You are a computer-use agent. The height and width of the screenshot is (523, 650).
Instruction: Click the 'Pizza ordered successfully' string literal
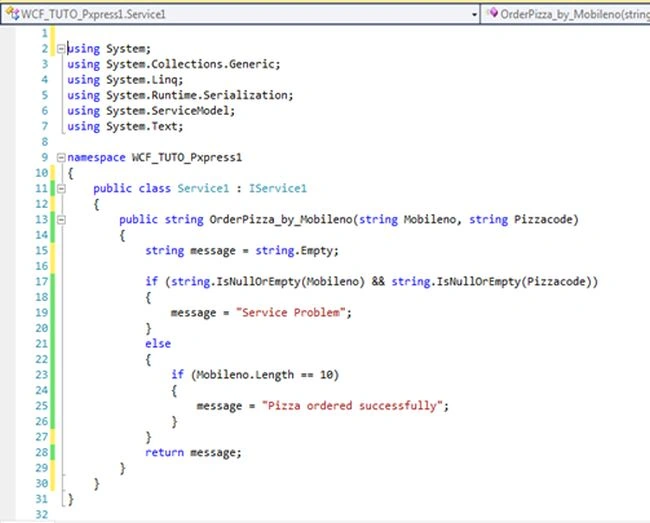point(352,406)
